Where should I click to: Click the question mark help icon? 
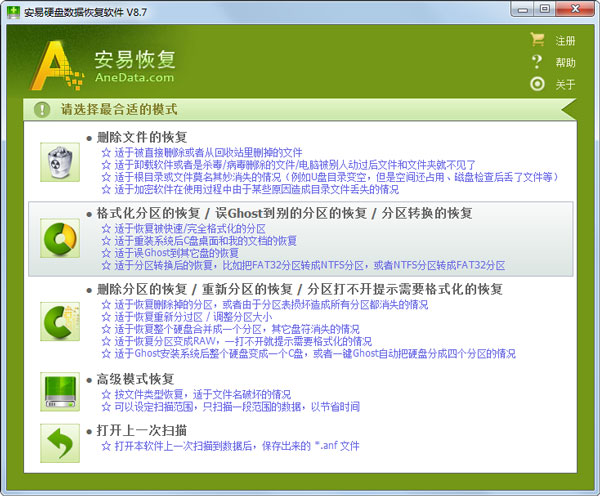coord(537,62)
